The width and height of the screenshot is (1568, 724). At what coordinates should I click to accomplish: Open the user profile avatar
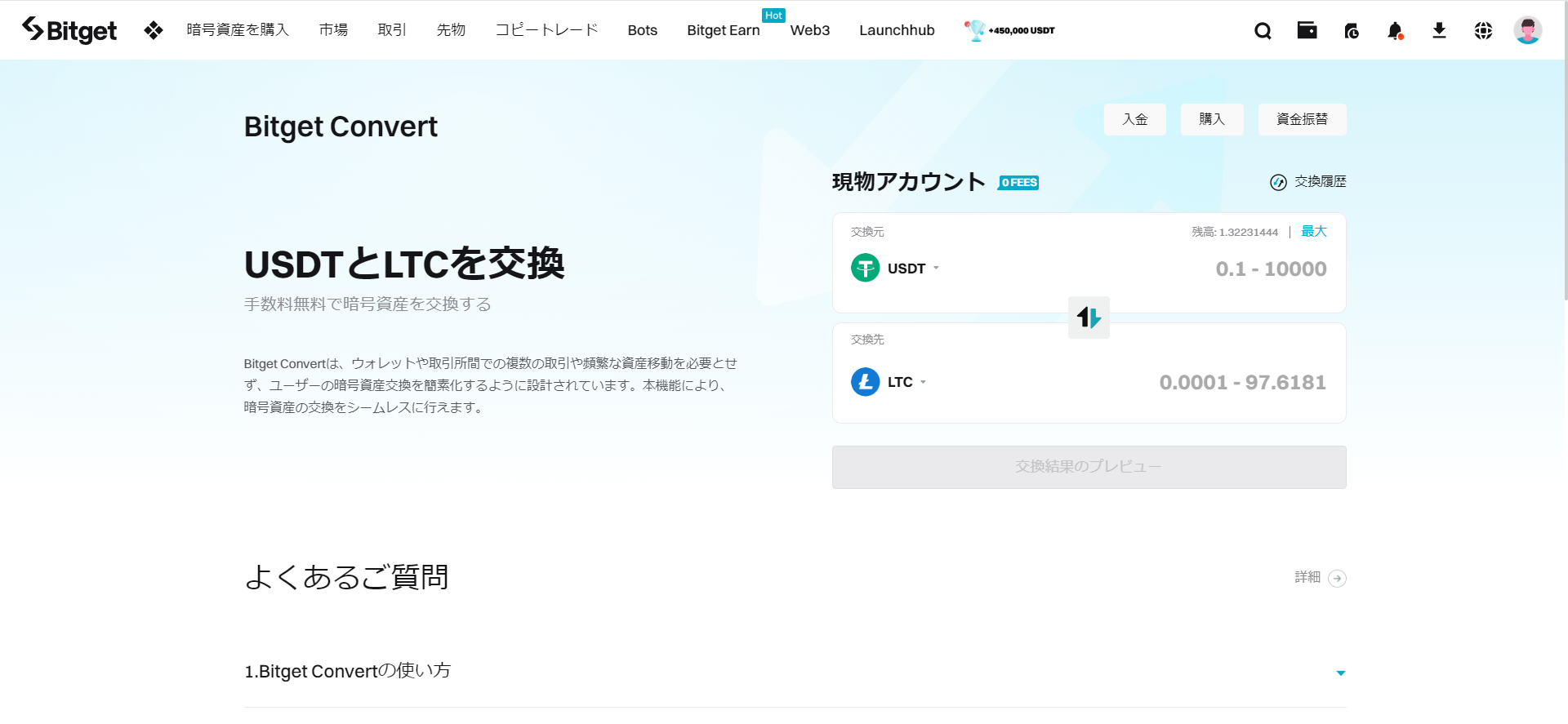point(1527,30)
